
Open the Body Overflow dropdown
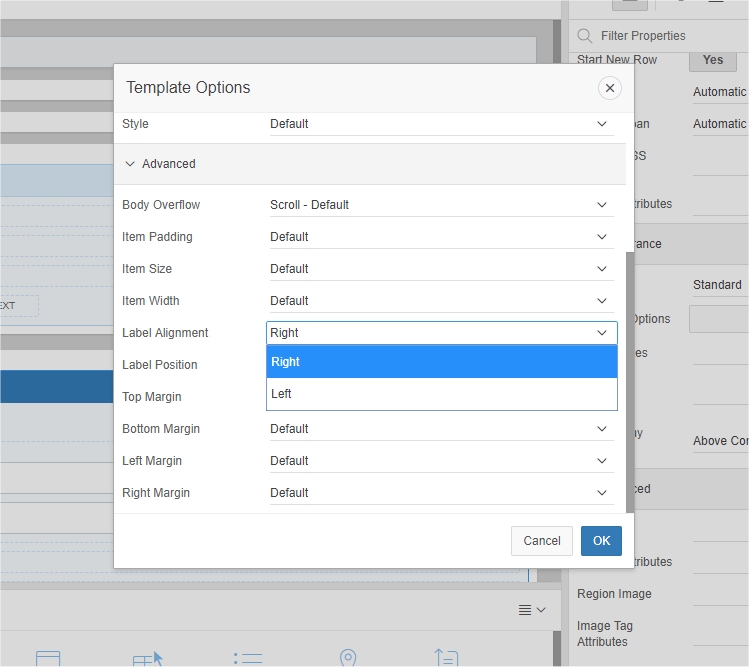tap(441, 205)
